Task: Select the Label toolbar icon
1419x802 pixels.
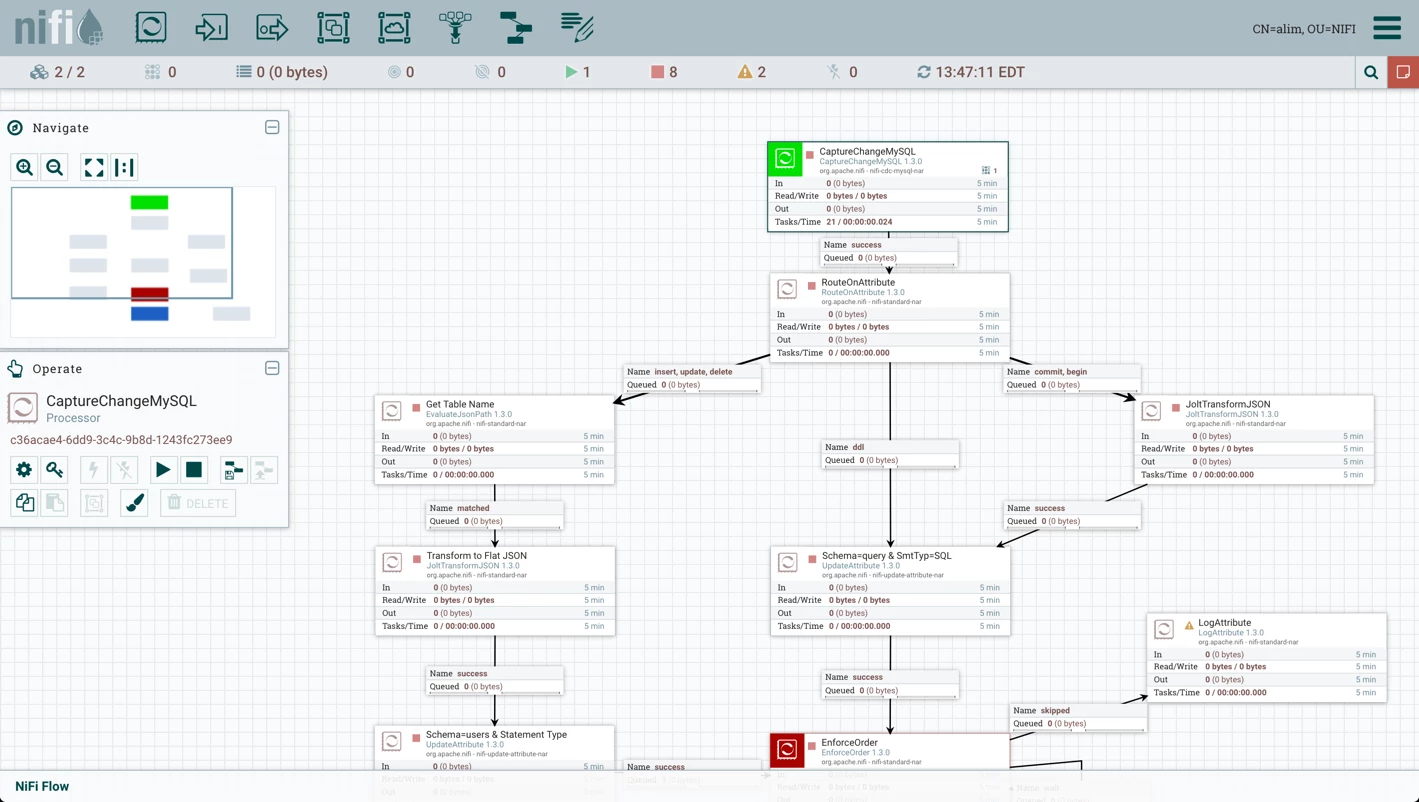Action: pyautogui.click(x=577, y=27)
